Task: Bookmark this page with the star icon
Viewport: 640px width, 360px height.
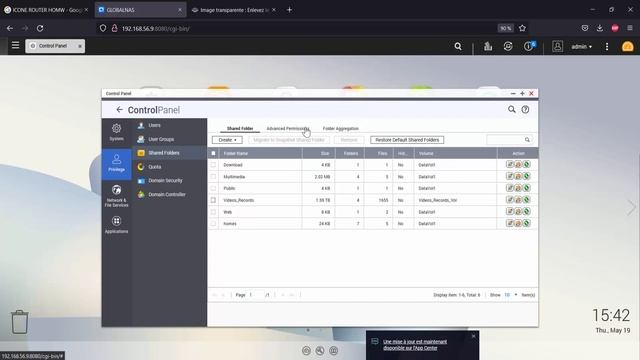Action: [522, 28]
